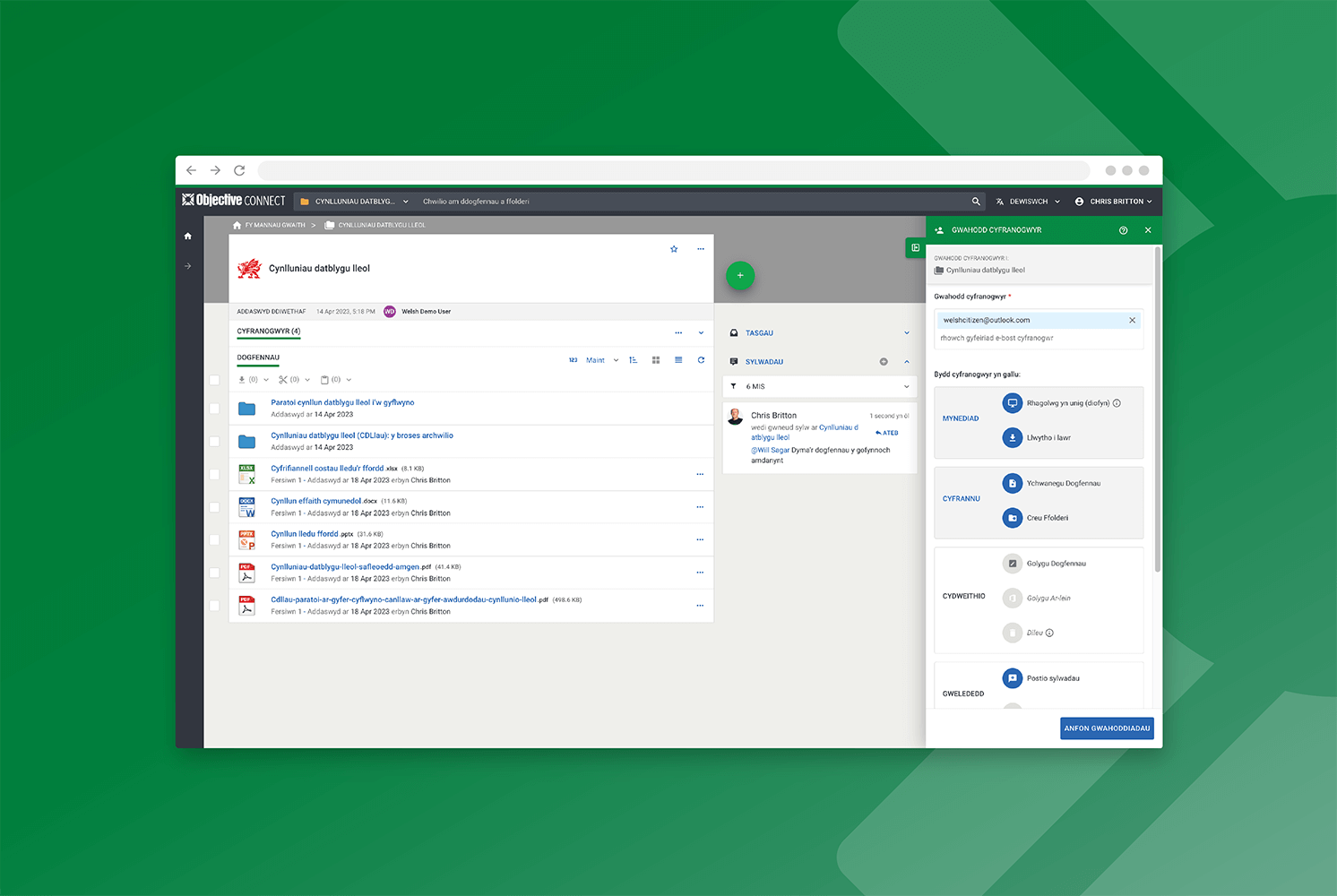
Task: Open the DEWISWCH menu in the top bar
Action: point(1027,201)
